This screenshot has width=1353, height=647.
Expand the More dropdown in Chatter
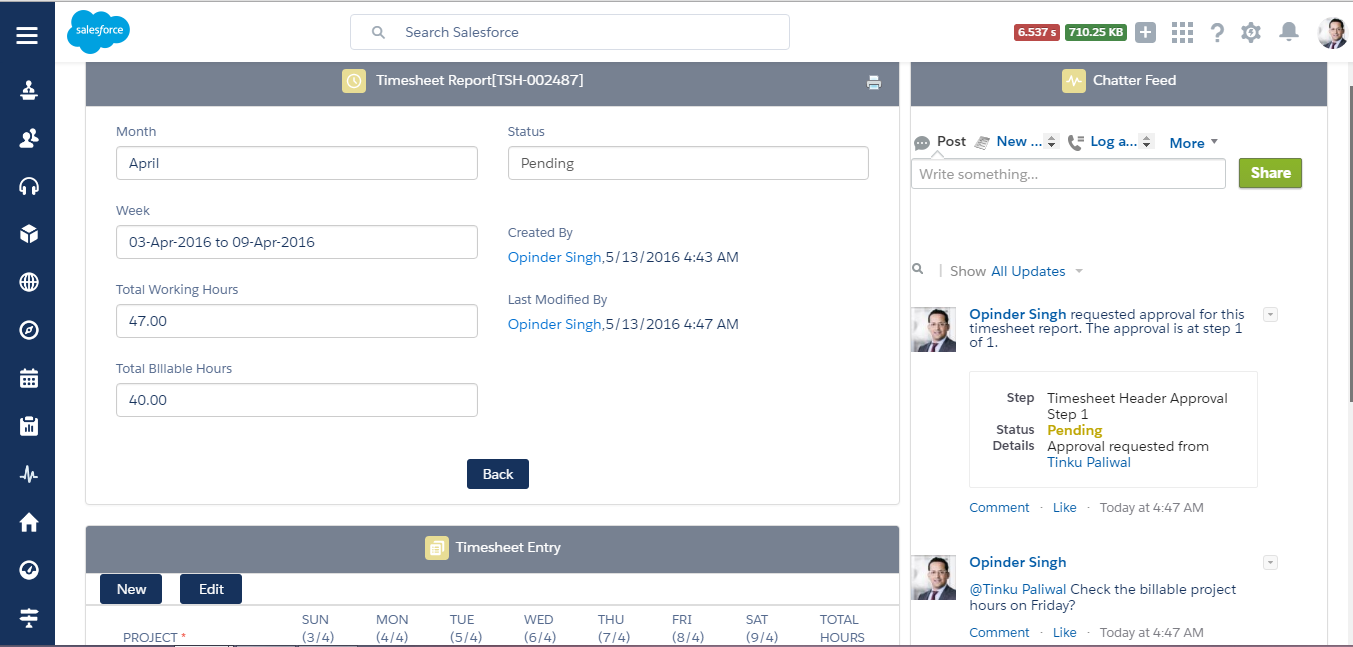pos(1194,143)
